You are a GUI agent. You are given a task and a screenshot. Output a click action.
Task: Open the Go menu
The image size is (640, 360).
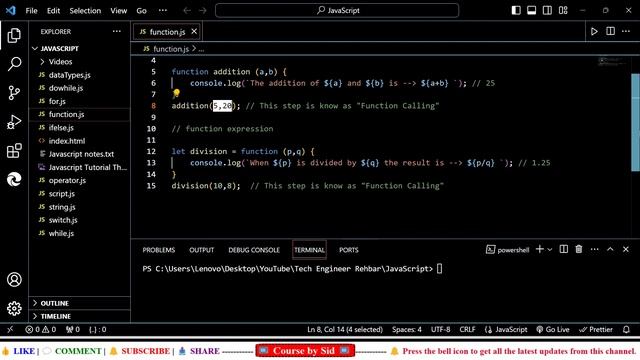coord(141,11)
